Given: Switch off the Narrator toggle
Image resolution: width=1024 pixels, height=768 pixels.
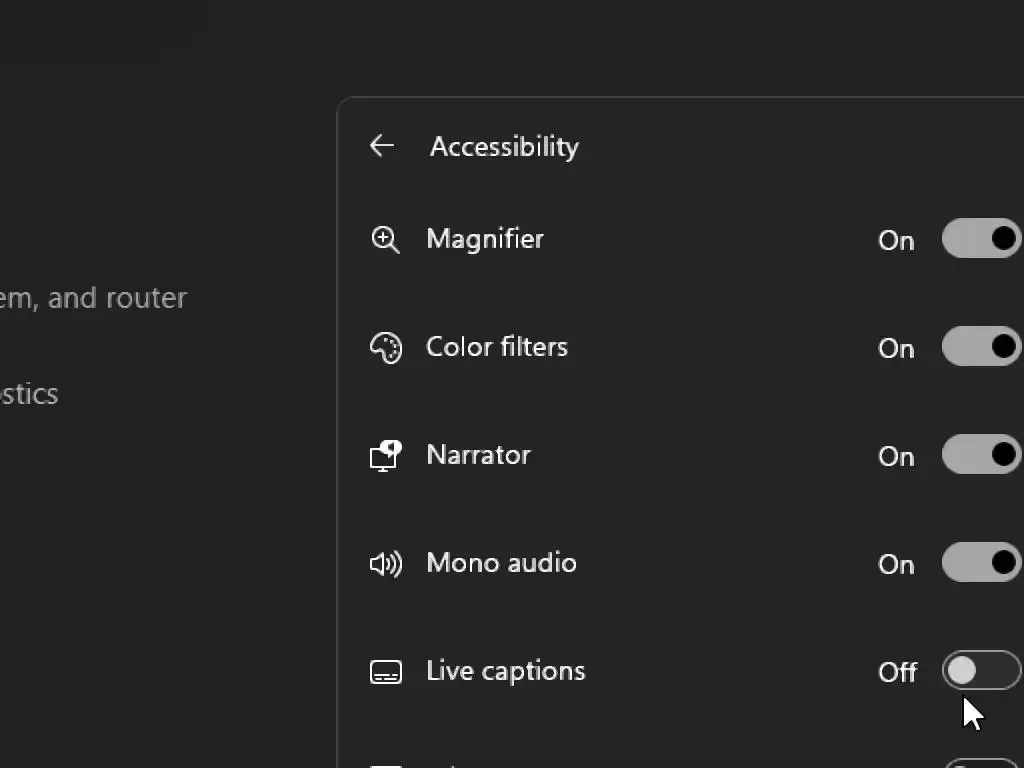Looking at the screenshot, I should pos(981,455).
